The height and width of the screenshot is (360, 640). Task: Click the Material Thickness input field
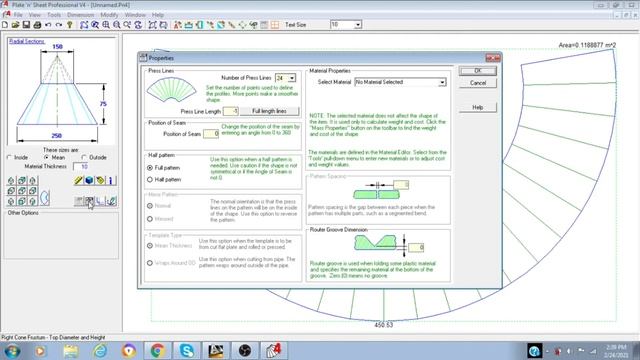[x=80, y=167]
